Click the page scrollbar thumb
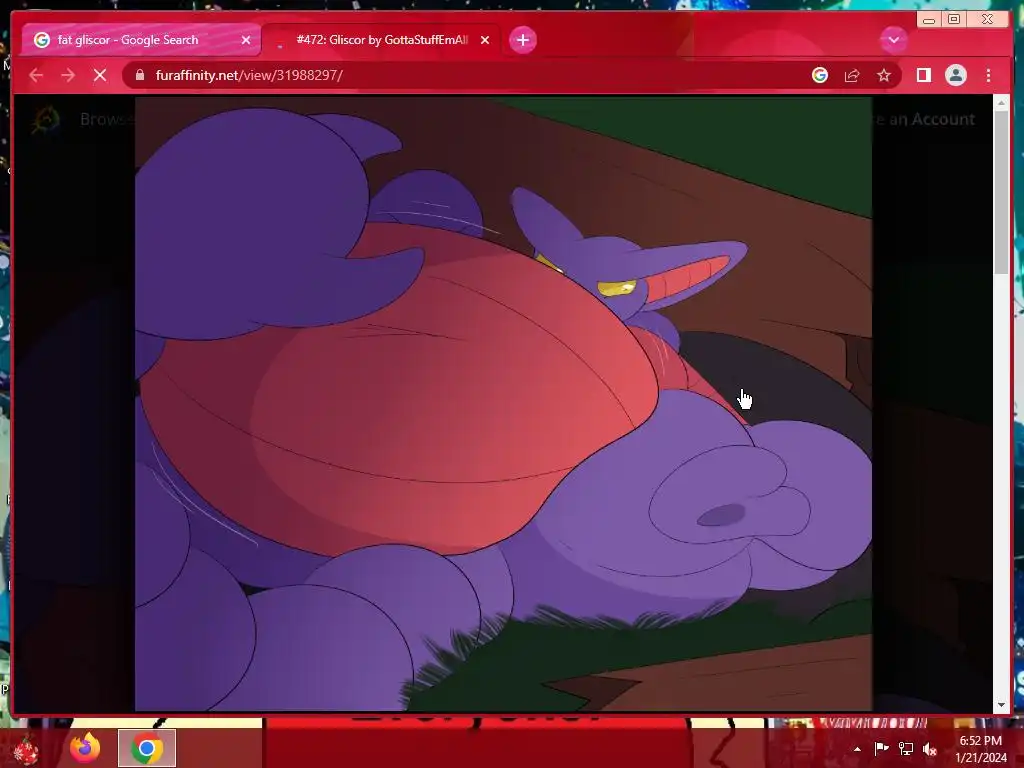This screenshot has height=768, width=1024. pyautogui.click(x=1001, y=193)
